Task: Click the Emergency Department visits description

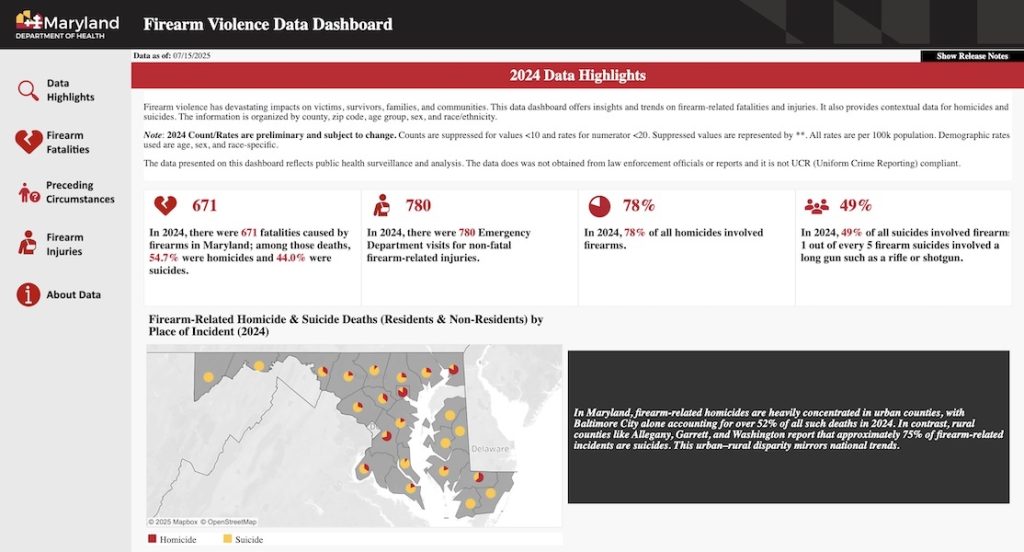Action: (x=449, y=245)
